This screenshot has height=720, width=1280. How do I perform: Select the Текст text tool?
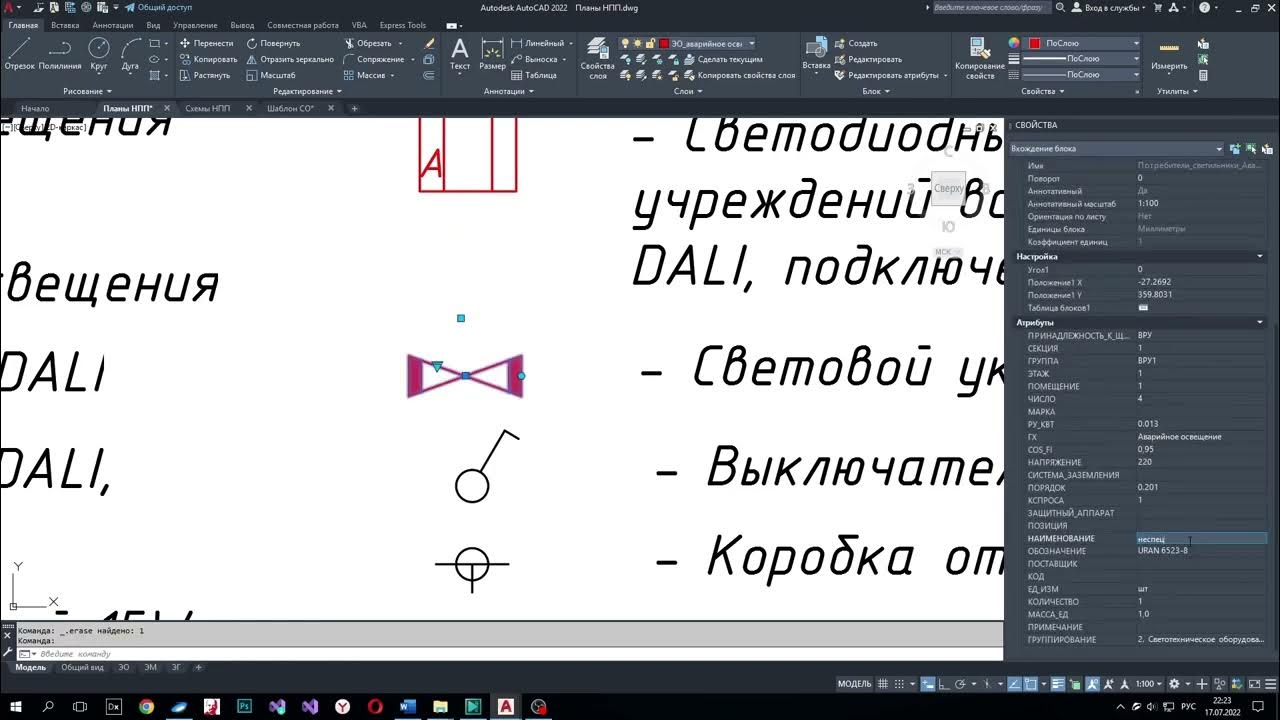pyautogui.click(x=460, y=54)
